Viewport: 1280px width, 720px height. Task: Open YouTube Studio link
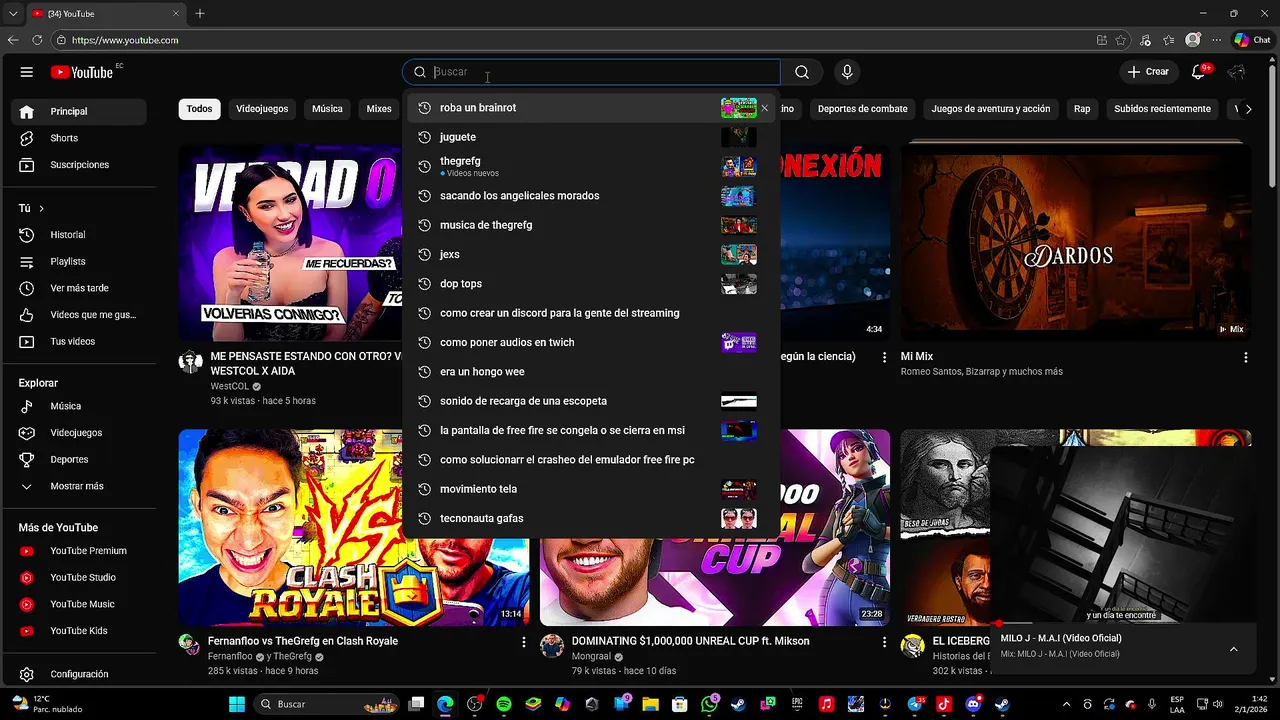(x=78, y=578)
